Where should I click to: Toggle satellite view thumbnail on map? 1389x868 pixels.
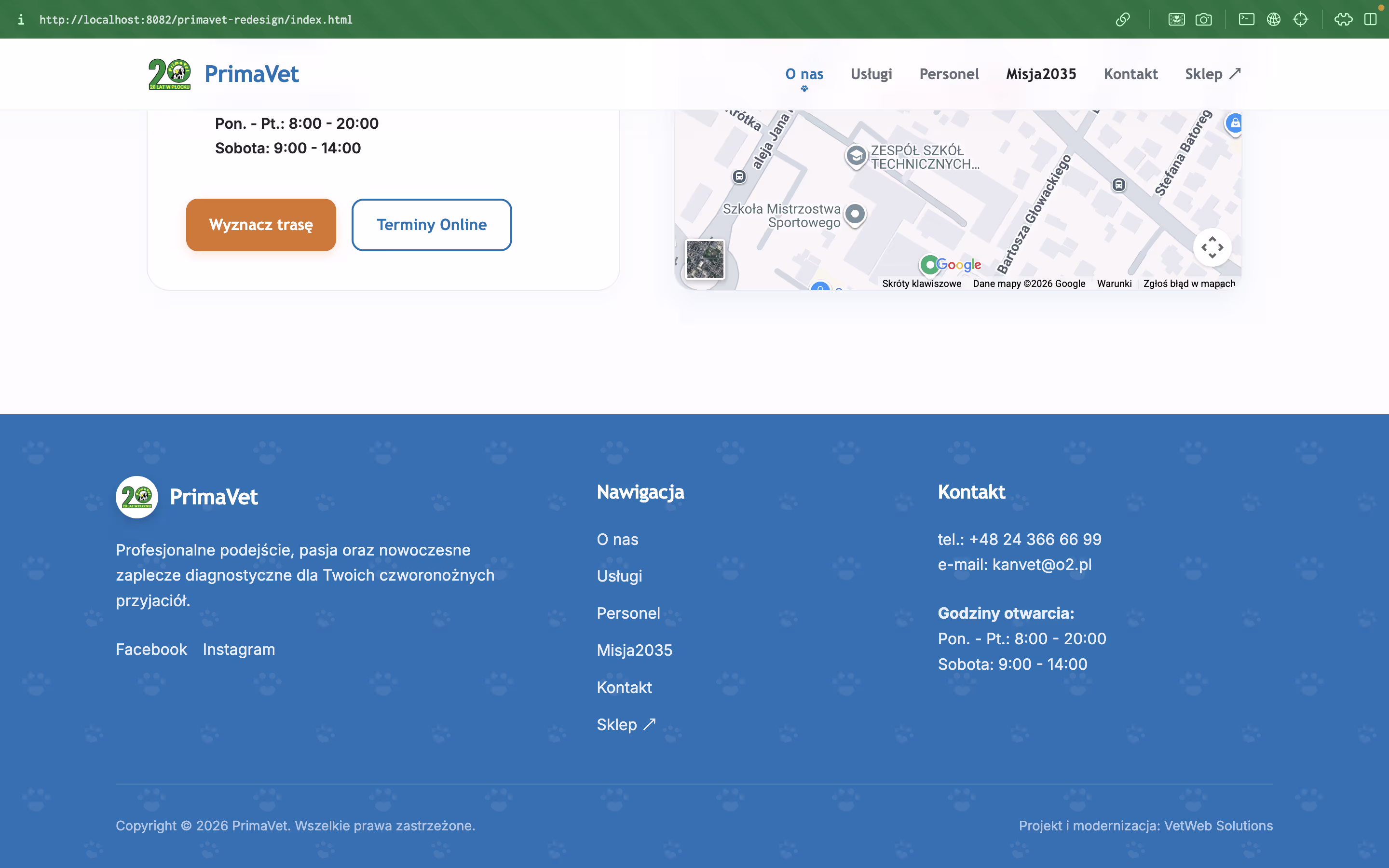pos(705,259)
